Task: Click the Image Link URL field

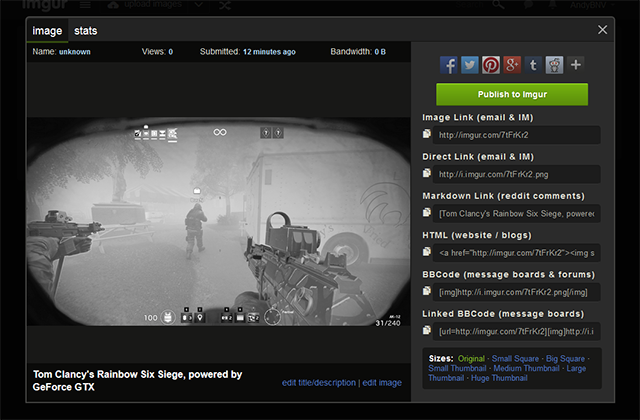Action: tap(517, 135)
